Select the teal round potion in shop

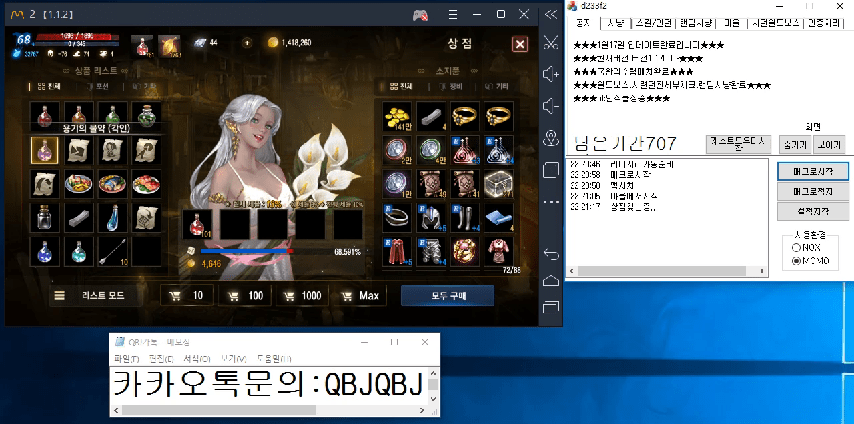click(78, 252)
